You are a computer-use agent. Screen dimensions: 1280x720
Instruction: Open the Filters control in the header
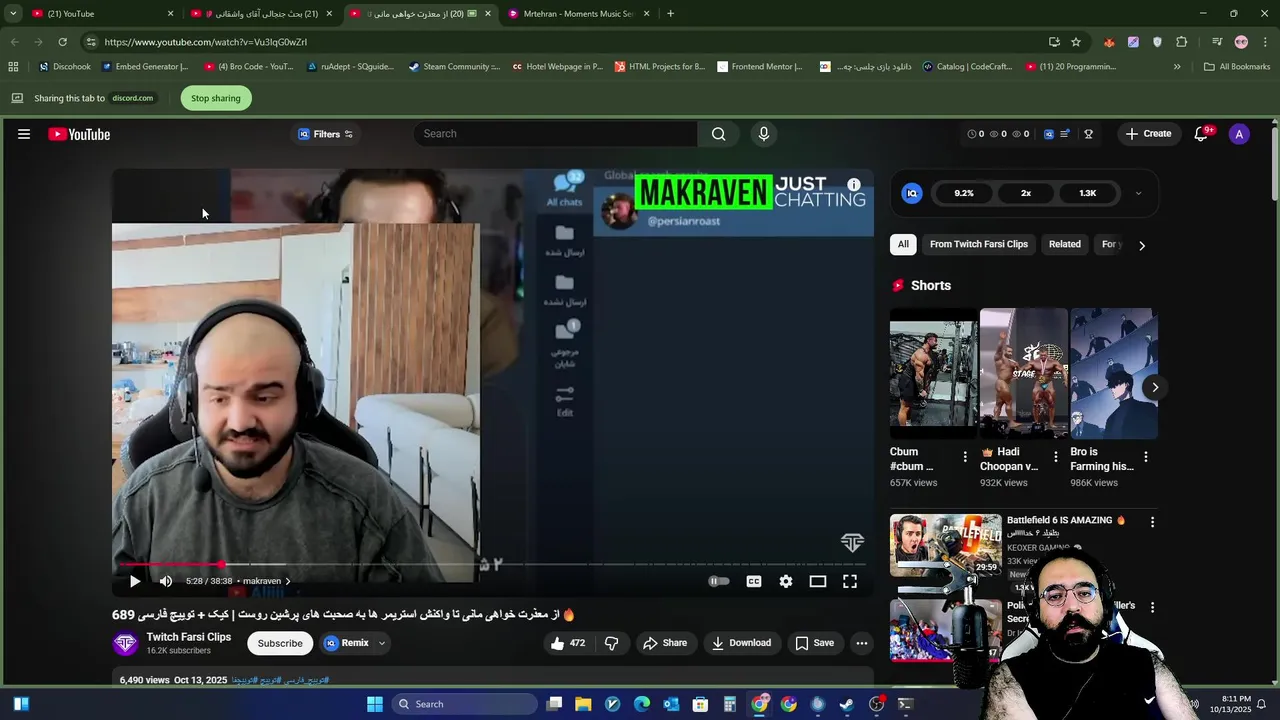point(326,134)
